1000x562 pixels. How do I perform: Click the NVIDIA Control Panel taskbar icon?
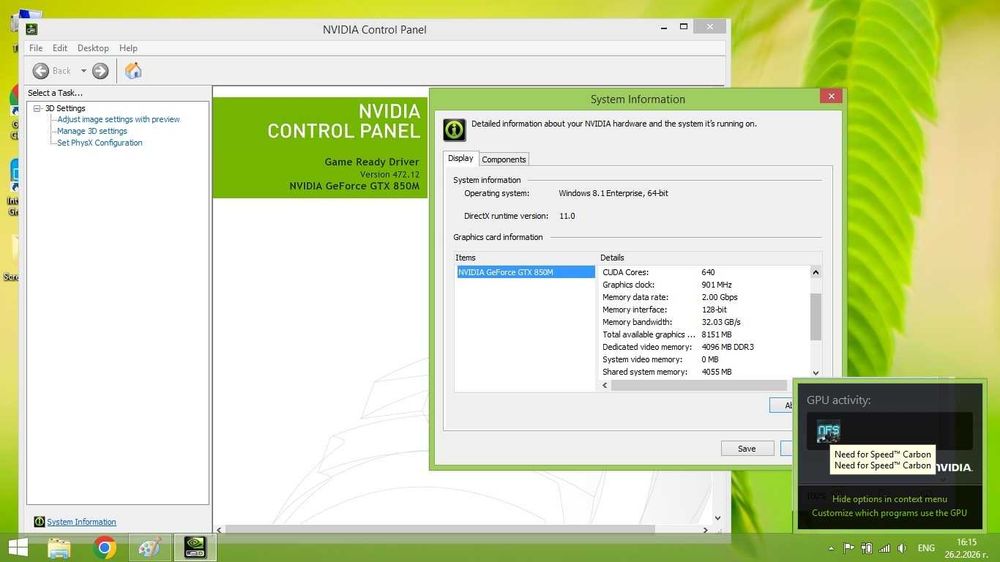pyautogui.click(x=195, y=547)
